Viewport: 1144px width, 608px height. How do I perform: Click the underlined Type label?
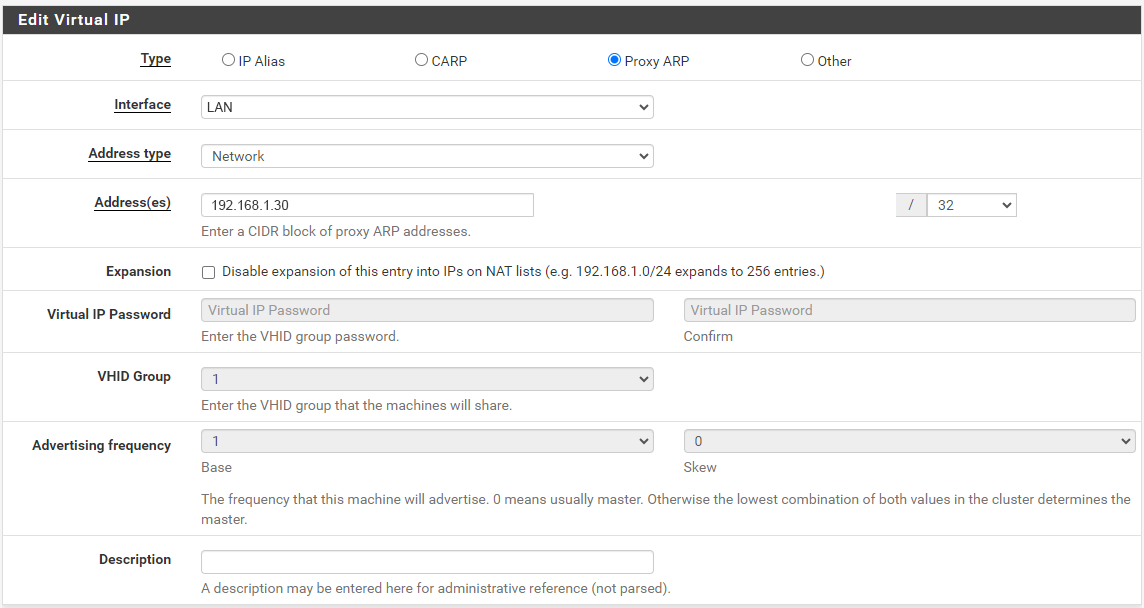(x=155, y=59)
